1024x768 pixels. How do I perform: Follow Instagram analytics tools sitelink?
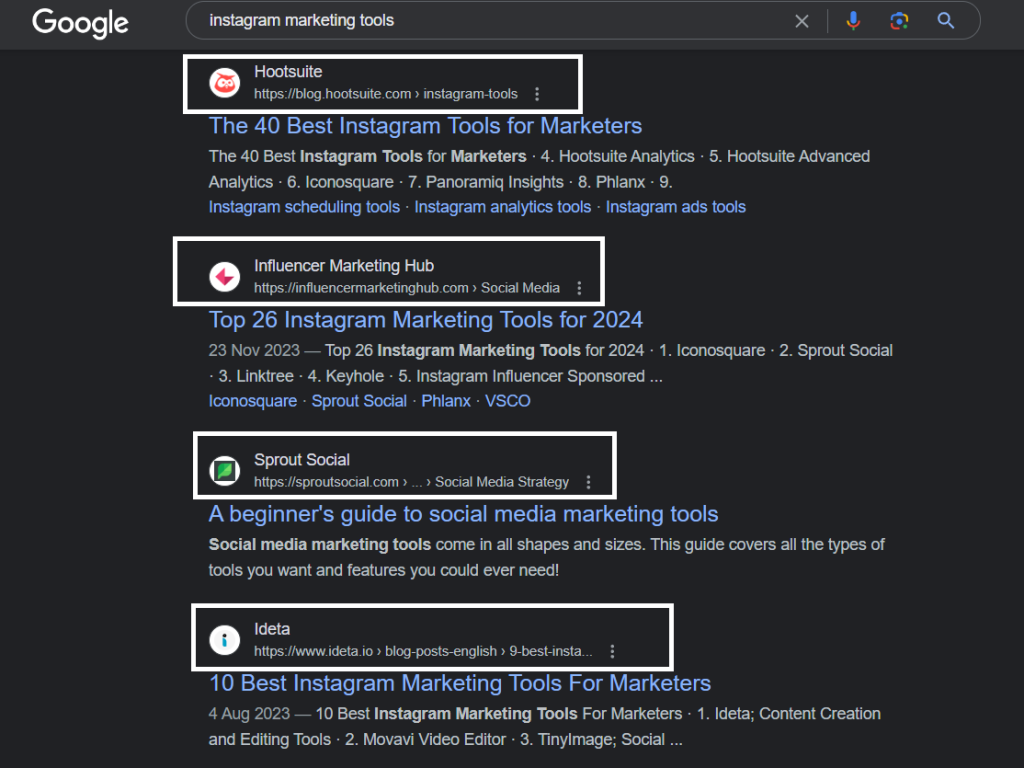503,207
